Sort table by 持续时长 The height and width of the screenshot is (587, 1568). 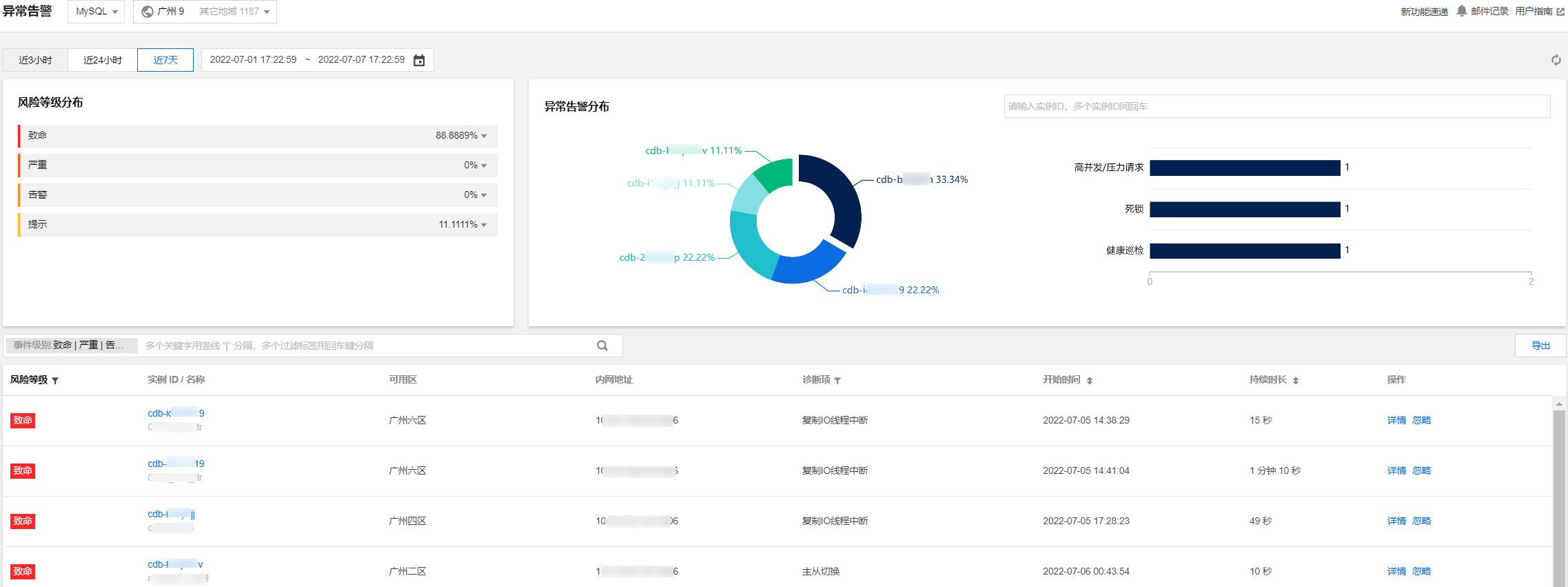pos(1296,381)
